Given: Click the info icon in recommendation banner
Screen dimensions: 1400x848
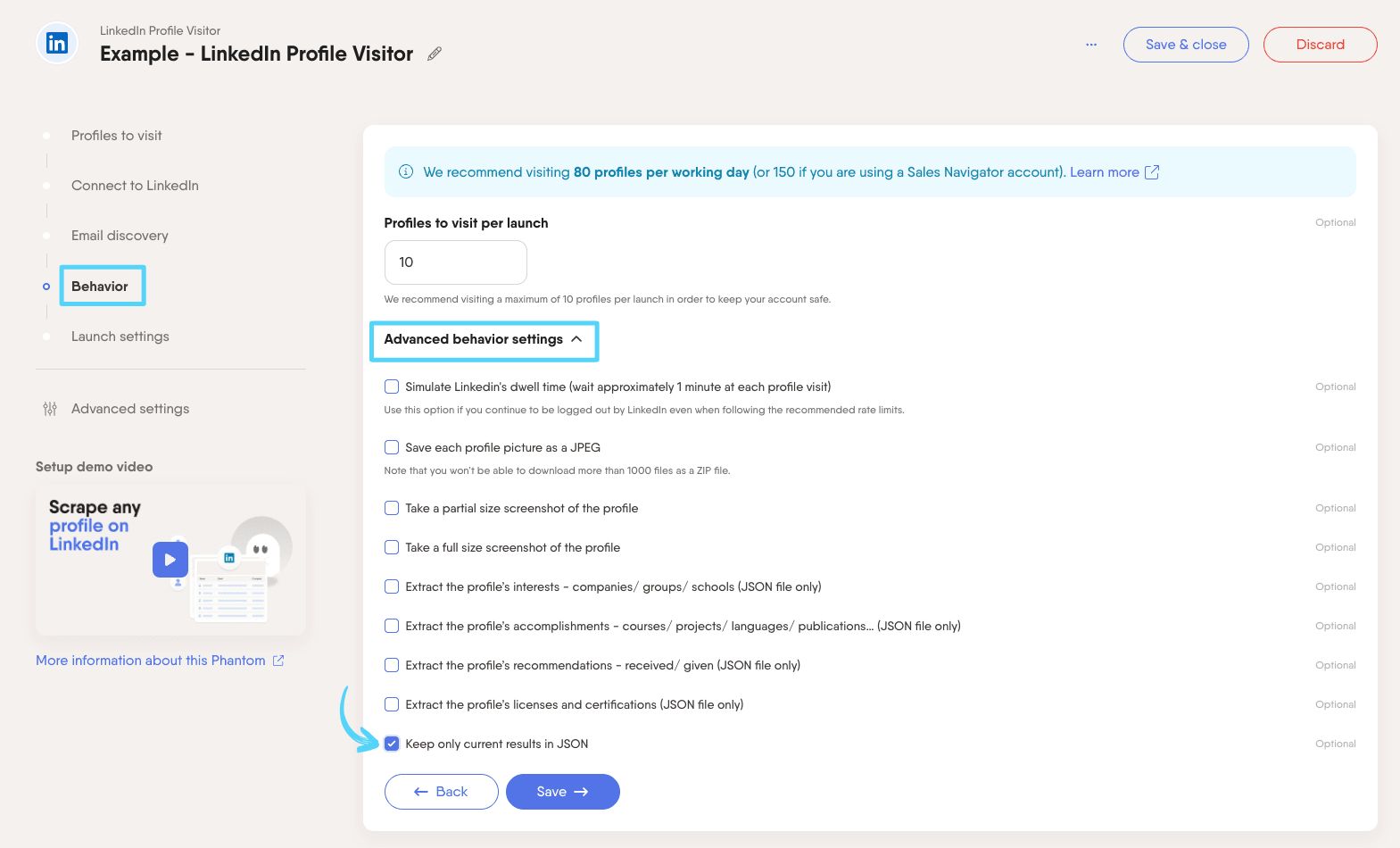Looking at the screenshot, I should [x=406, y=171].
